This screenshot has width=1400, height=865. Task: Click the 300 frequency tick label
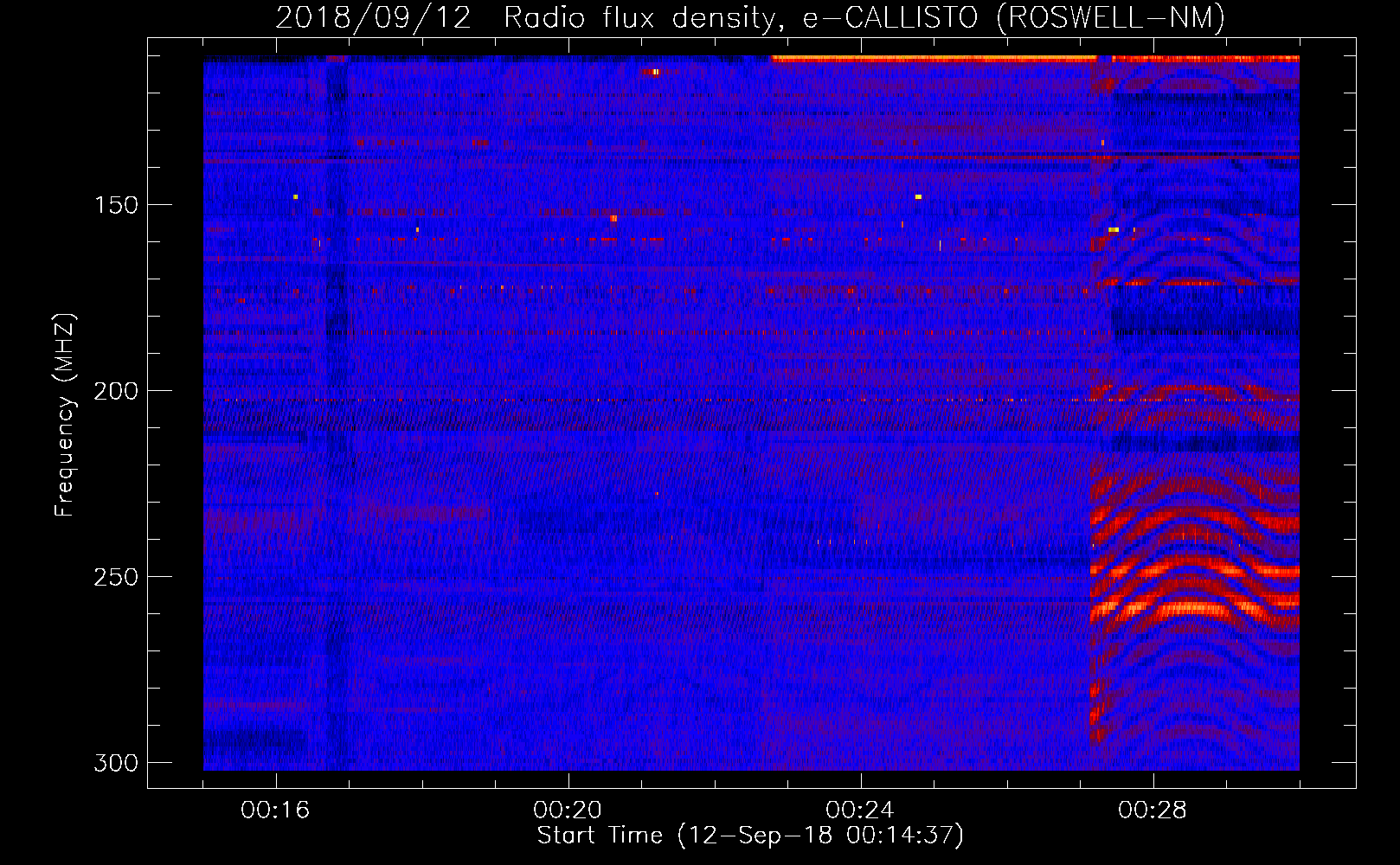point(115,763)
